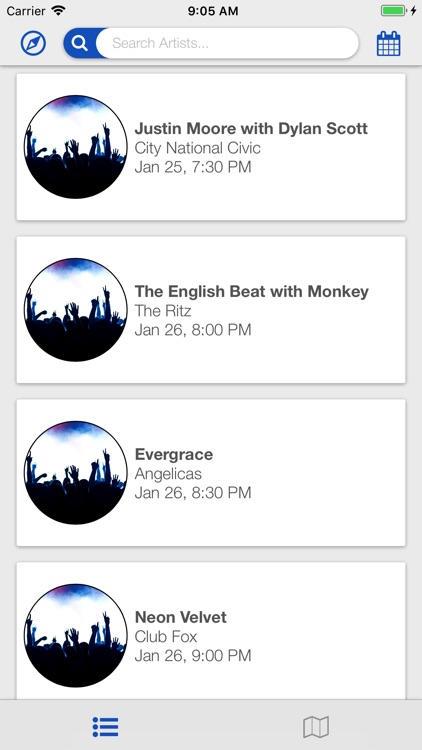Click The Ritz venue label
Image resolution: width=422 pixels, height=750 pixels.
pos(163,311)
